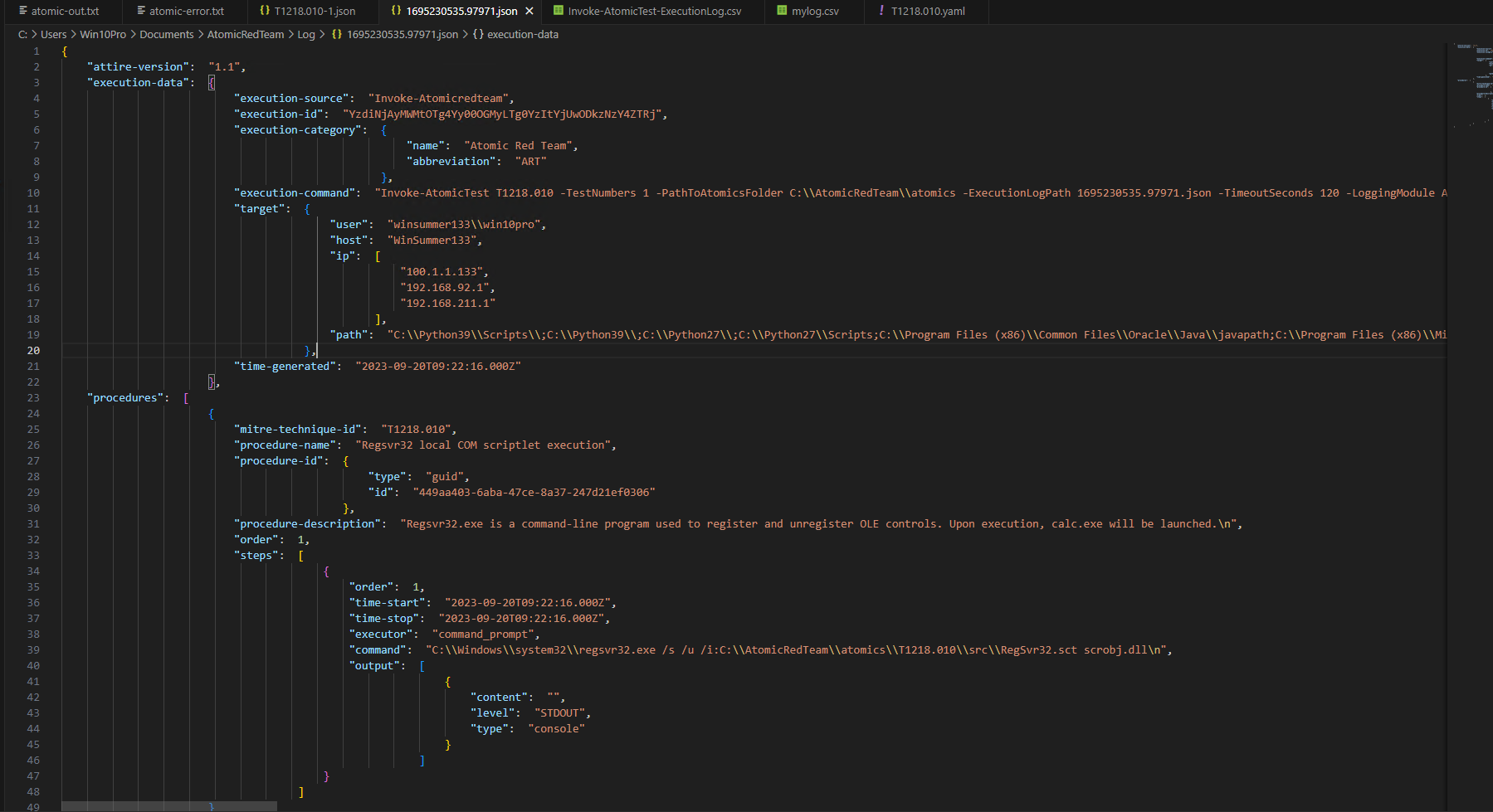Screen dimensions: 1493x812
Task: Click the text file icon on the atomic-out.txt tab
Action: pos(23,11)
